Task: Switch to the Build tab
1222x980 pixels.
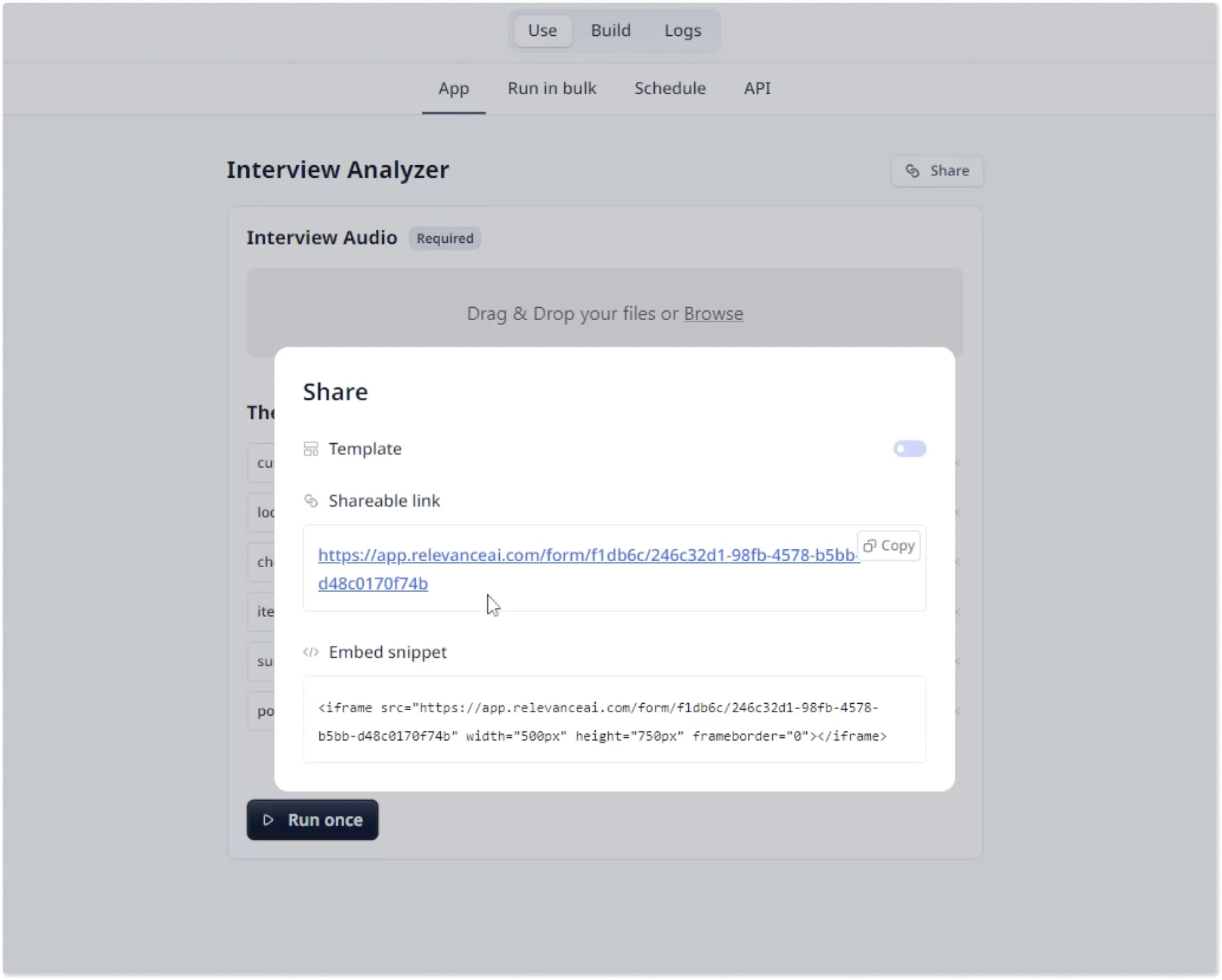Action: [610, 31]
